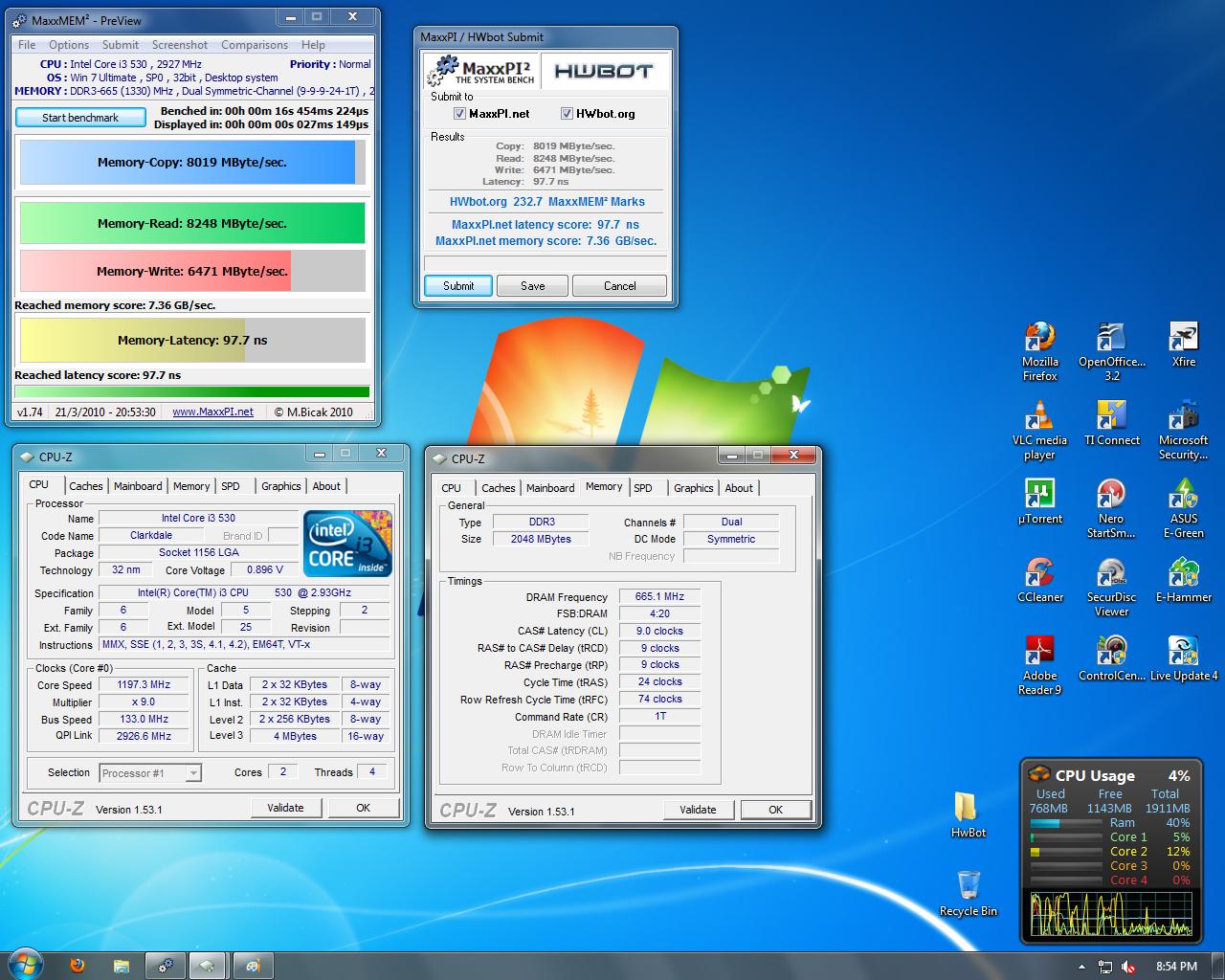The width and height of the screenshot is (1225, 980).
Task: Open Graphics tab in right CPU-Z window
Action: pos(693,488)
